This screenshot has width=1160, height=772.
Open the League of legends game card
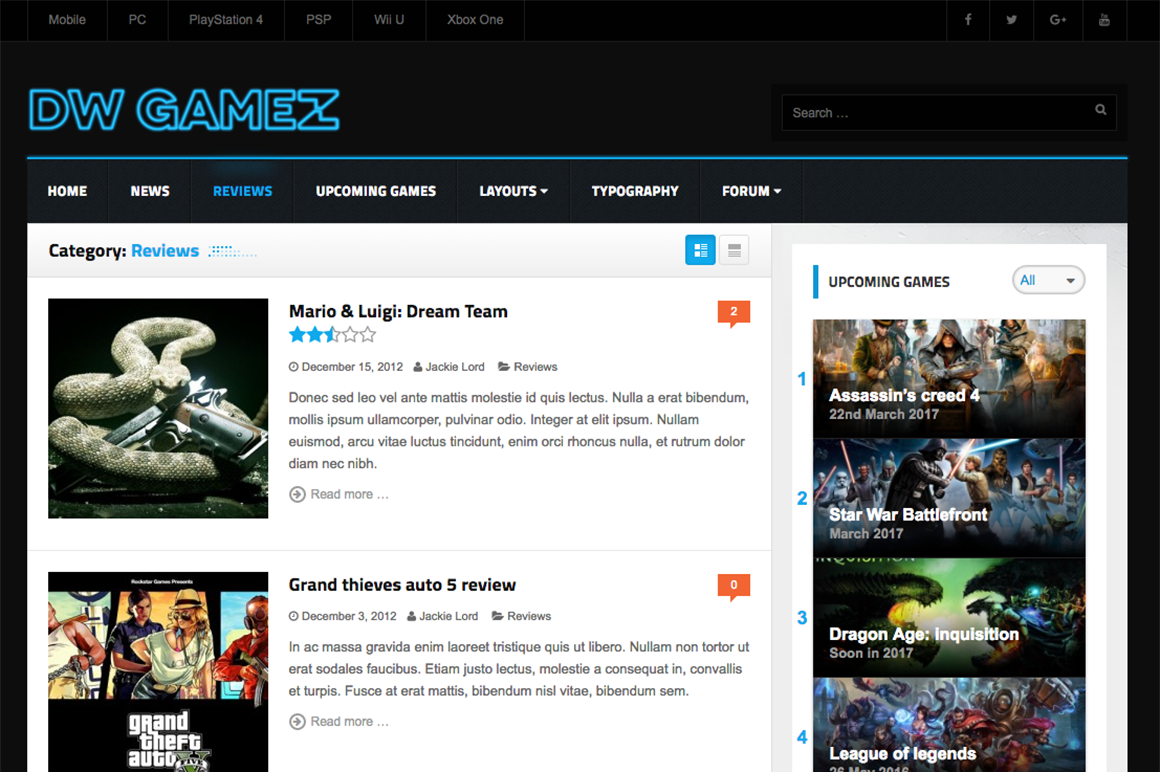(949, 725)
